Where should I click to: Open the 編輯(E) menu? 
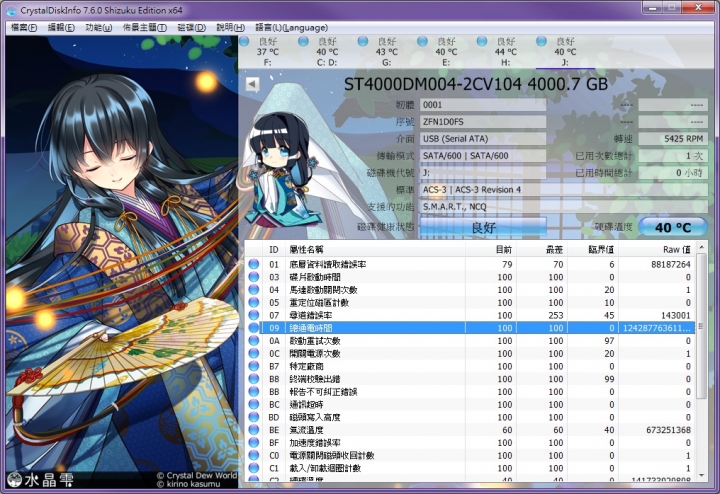point(61,28)
